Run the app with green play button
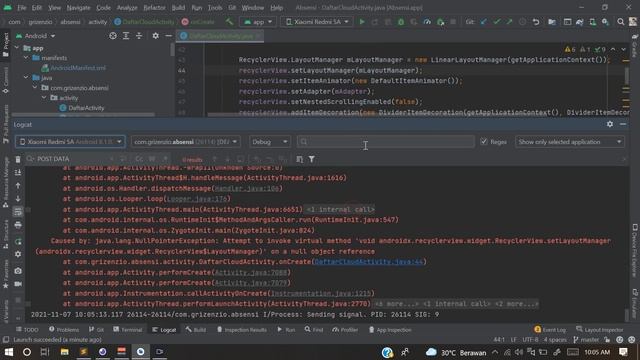Screen dimensions: 640x360 pos(362,22)
